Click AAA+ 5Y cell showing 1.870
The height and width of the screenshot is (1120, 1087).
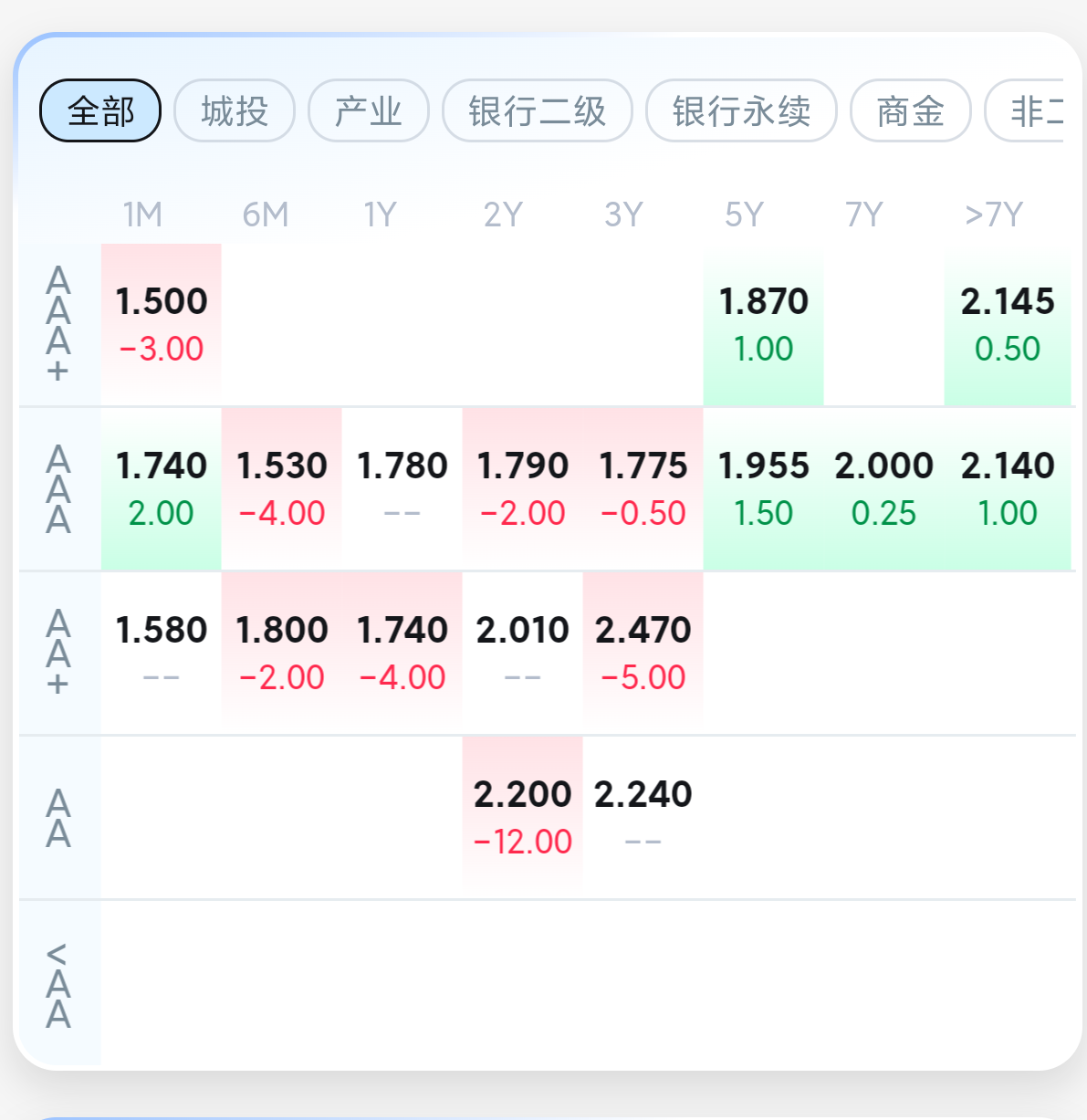click(763, 324)
